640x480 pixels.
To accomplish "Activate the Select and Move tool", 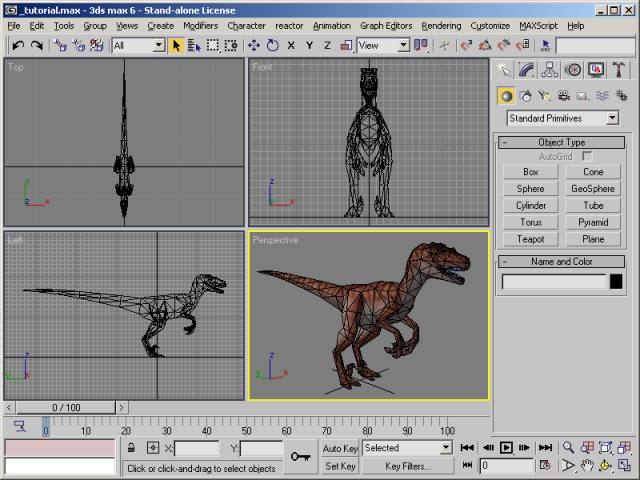I will coord(253,45).
